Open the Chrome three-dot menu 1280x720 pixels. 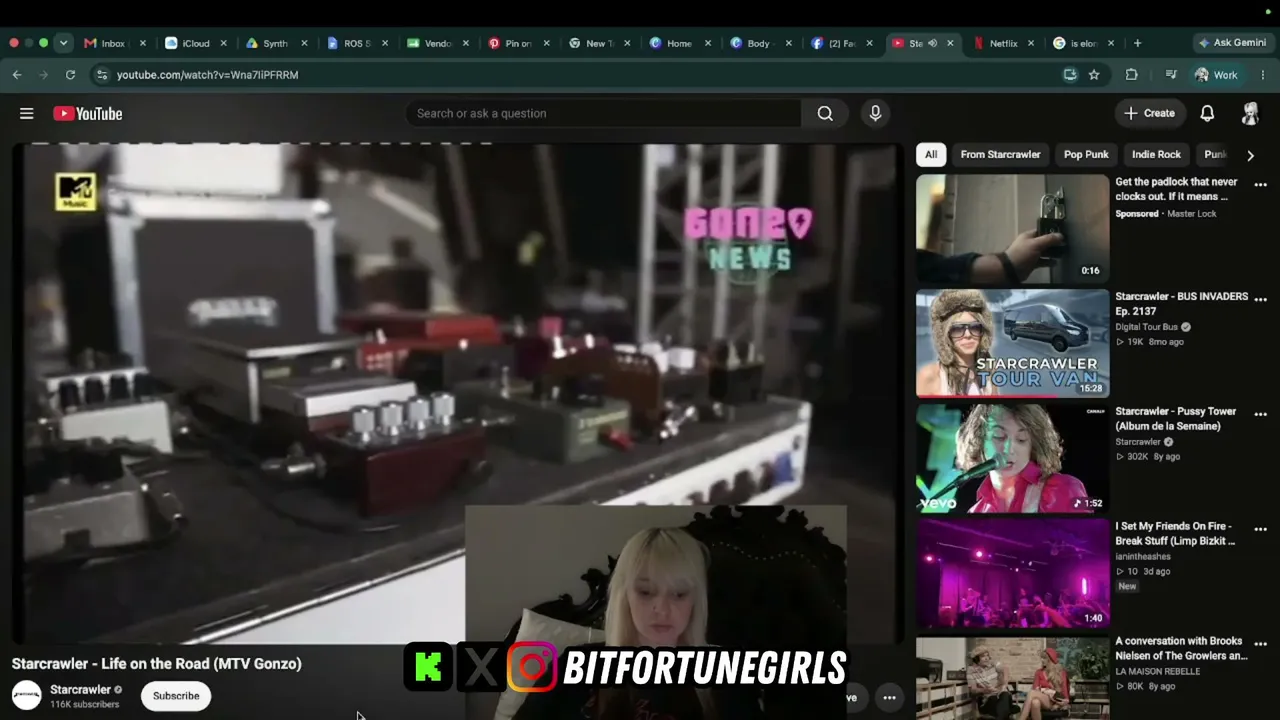[x=1263, y=75]
